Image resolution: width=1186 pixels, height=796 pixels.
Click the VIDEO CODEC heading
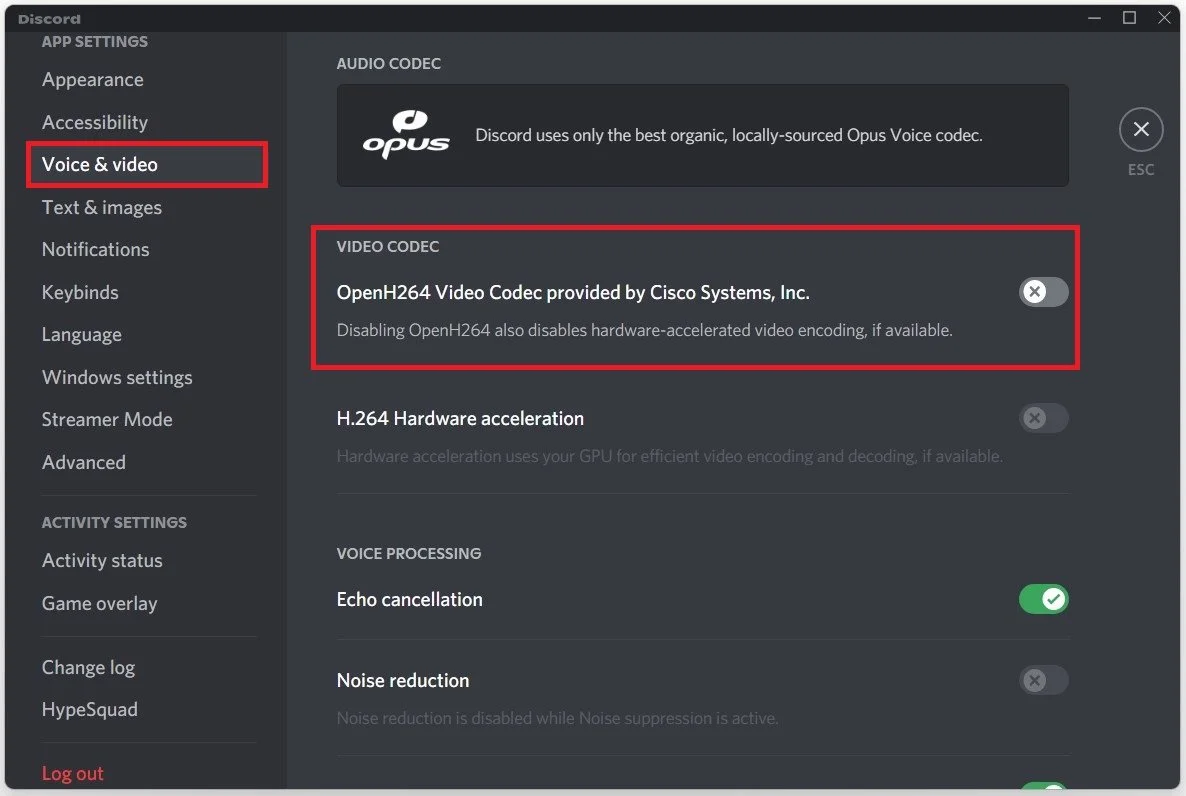coord(387,247)
